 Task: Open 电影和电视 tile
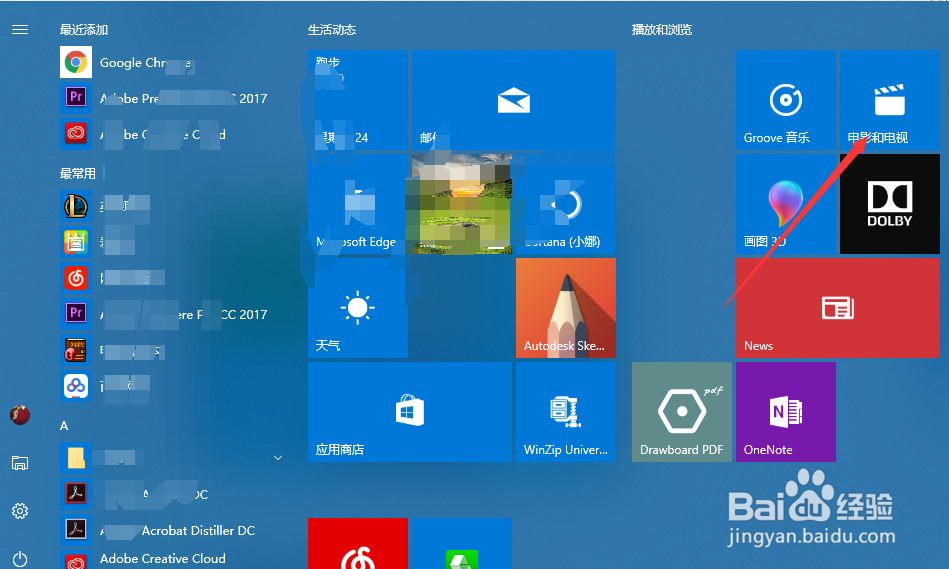click(x=890, y=100)
